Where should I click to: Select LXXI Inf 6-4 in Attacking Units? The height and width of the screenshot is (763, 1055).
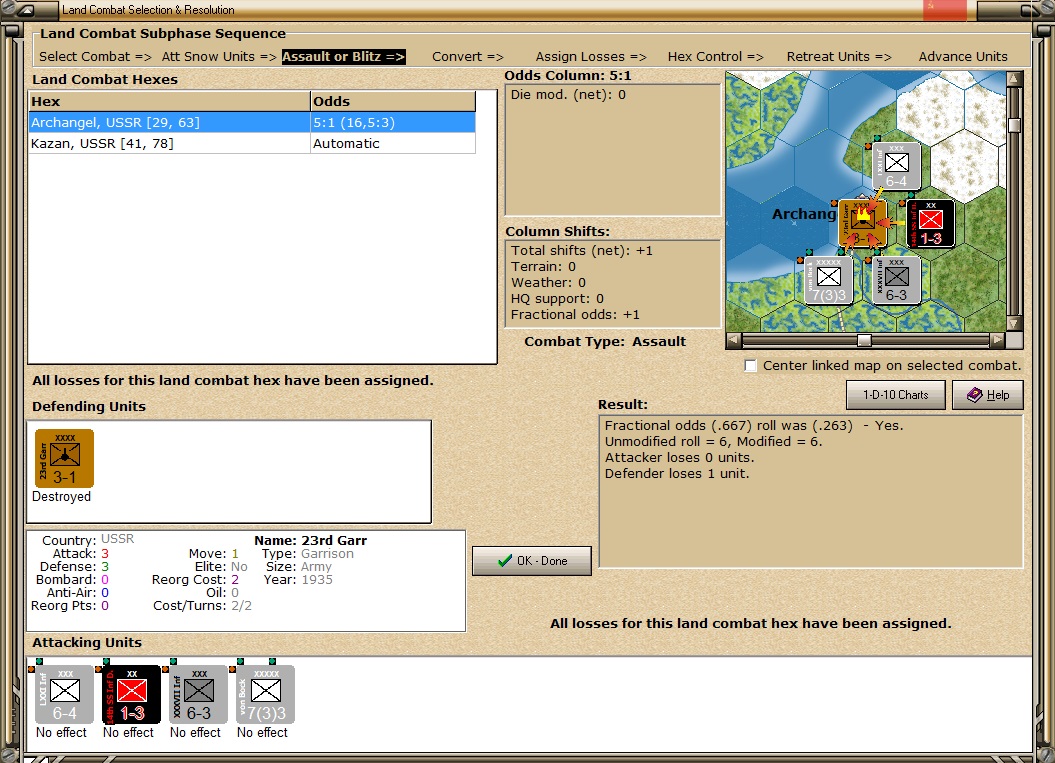(x=65, y=694)
